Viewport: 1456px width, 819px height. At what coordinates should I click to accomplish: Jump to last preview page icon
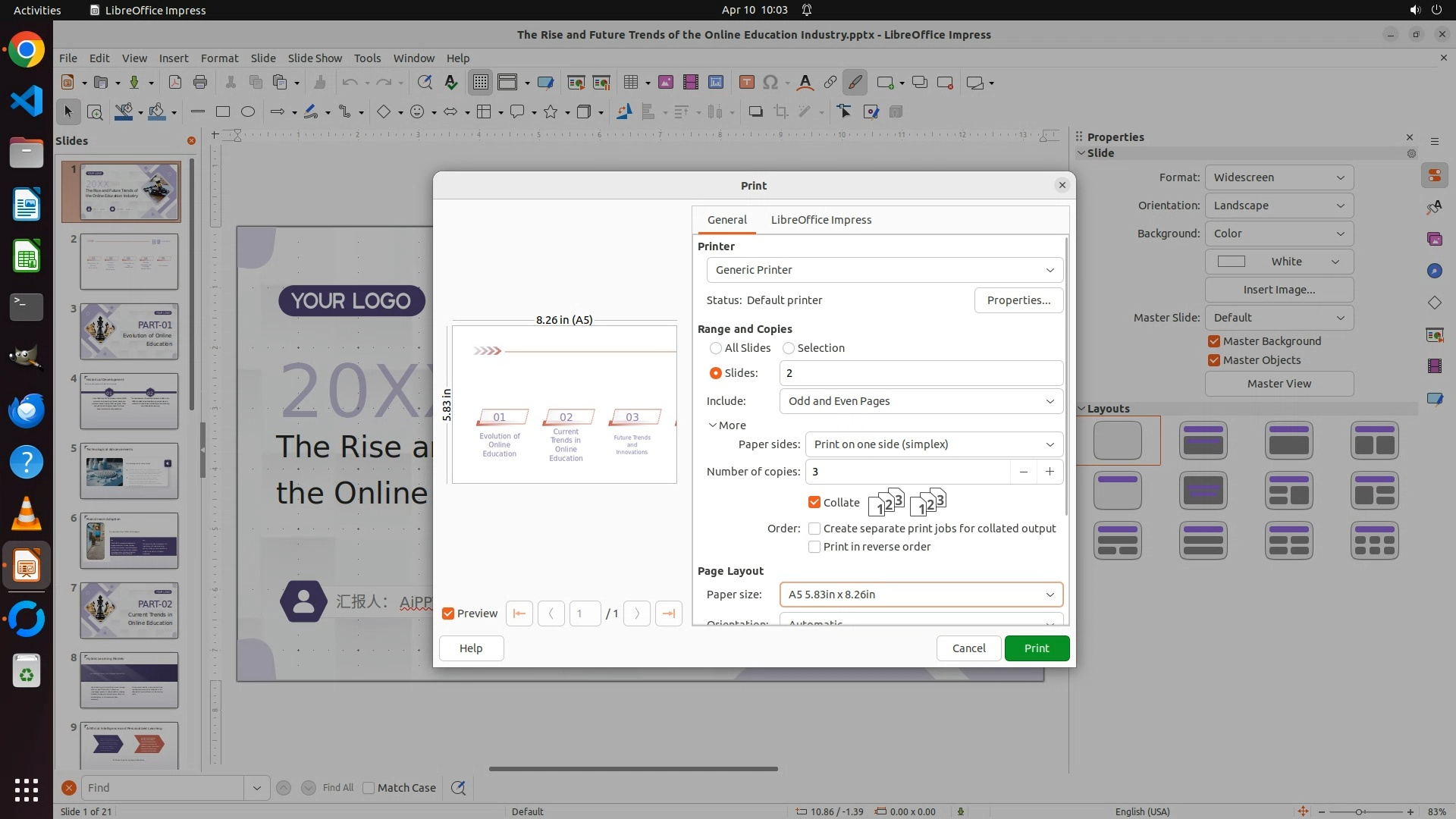[x=668, y=613]
